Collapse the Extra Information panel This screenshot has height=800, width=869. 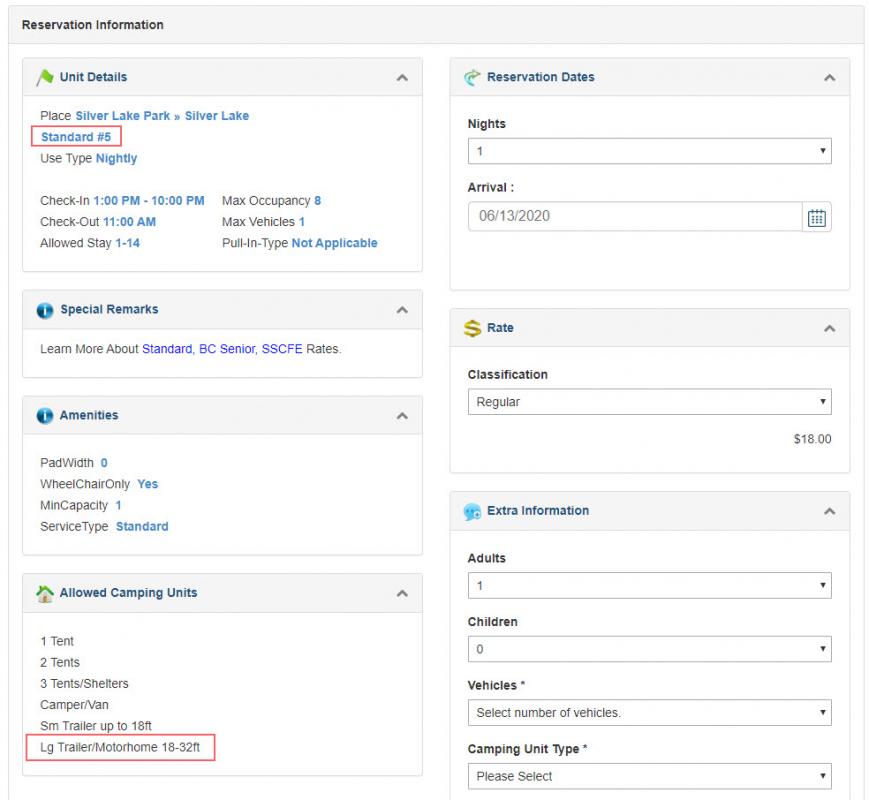click(x=829, y=511)
